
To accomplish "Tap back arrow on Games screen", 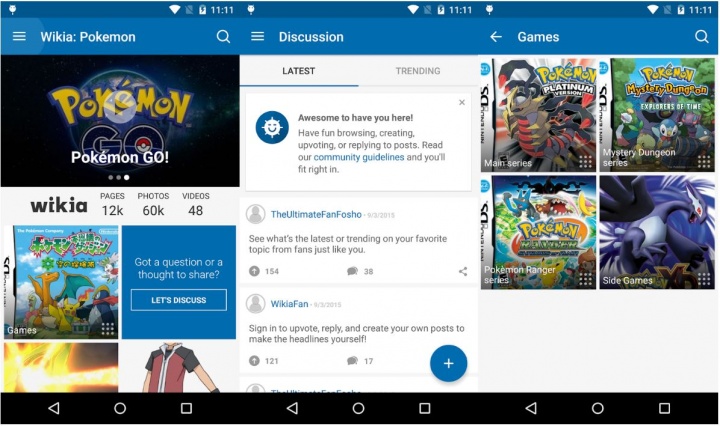I will pyautogui.click(x=496, y=36).
